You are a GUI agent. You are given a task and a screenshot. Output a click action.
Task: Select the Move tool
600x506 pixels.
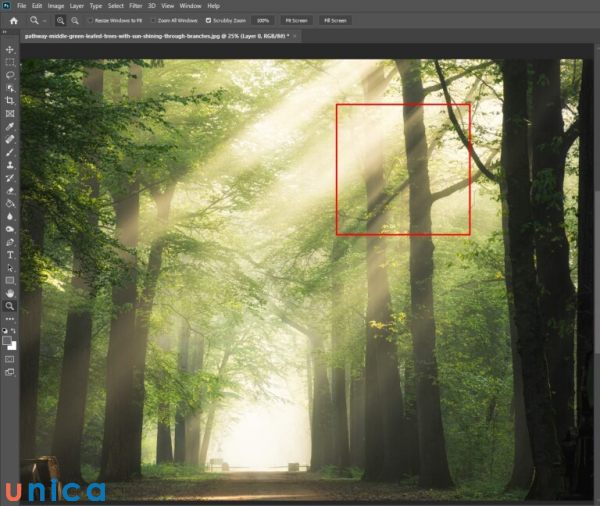point(10,49)
